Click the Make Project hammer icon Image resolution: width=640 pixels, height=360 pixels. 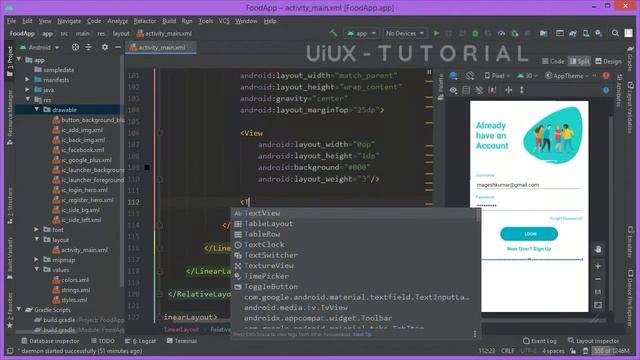(333, 33)
